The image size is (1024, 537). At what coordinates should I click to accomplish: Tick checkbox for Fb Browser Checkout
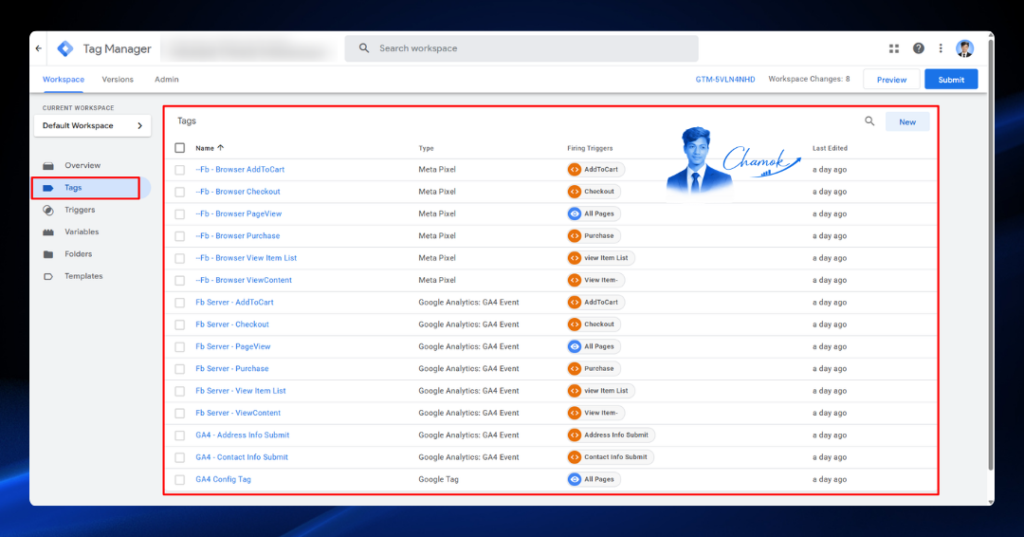click(x=180, y=191)
